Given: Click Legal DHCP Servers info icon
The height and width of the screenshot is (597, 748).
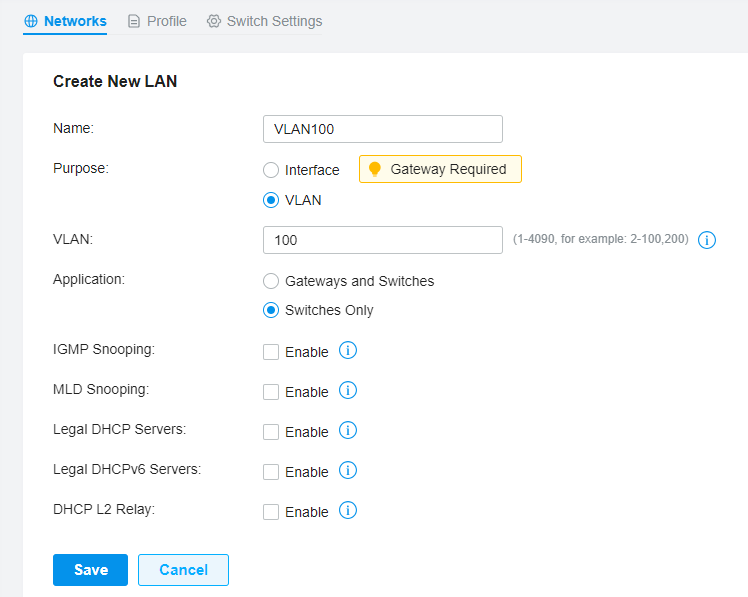Looking at the screenshot, I should 348,430.
